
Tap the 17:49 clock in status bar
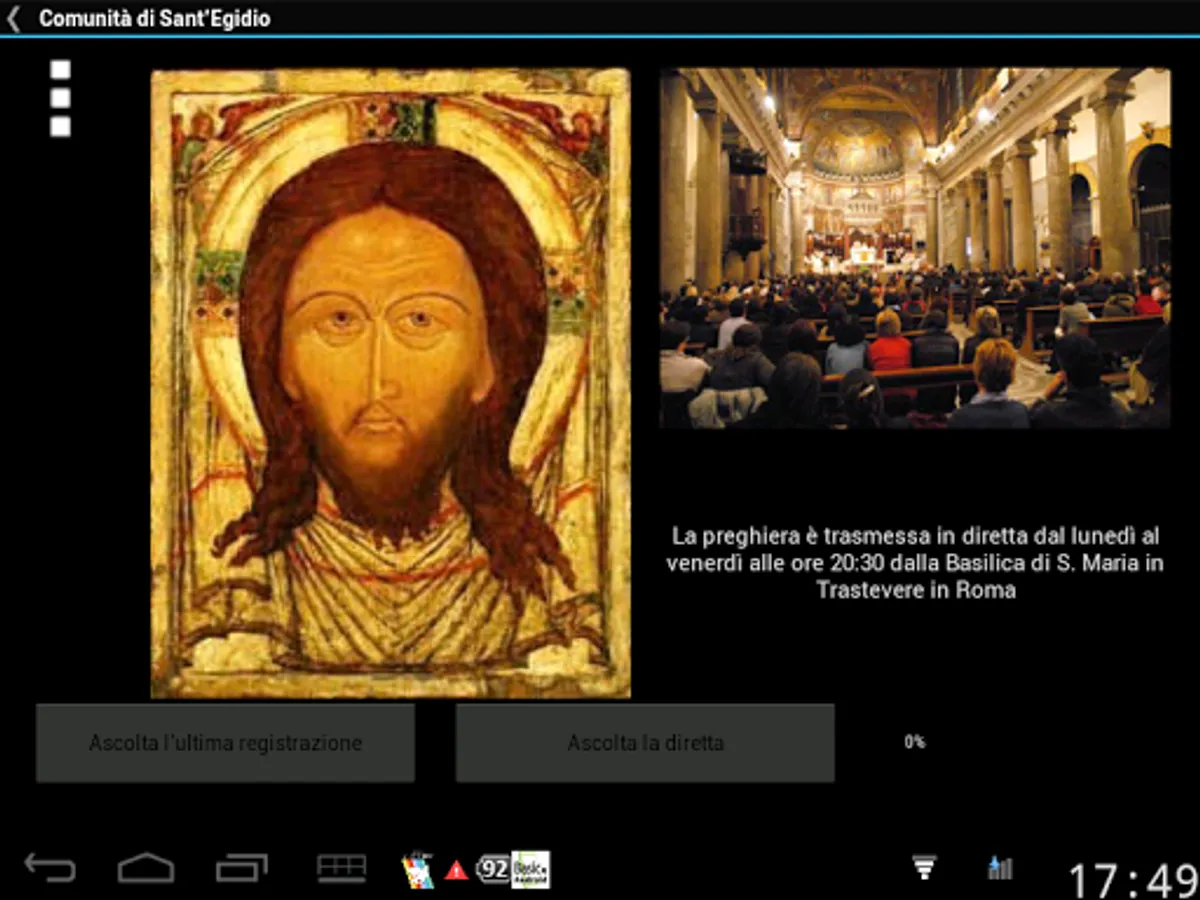[x=1133, y=880]
